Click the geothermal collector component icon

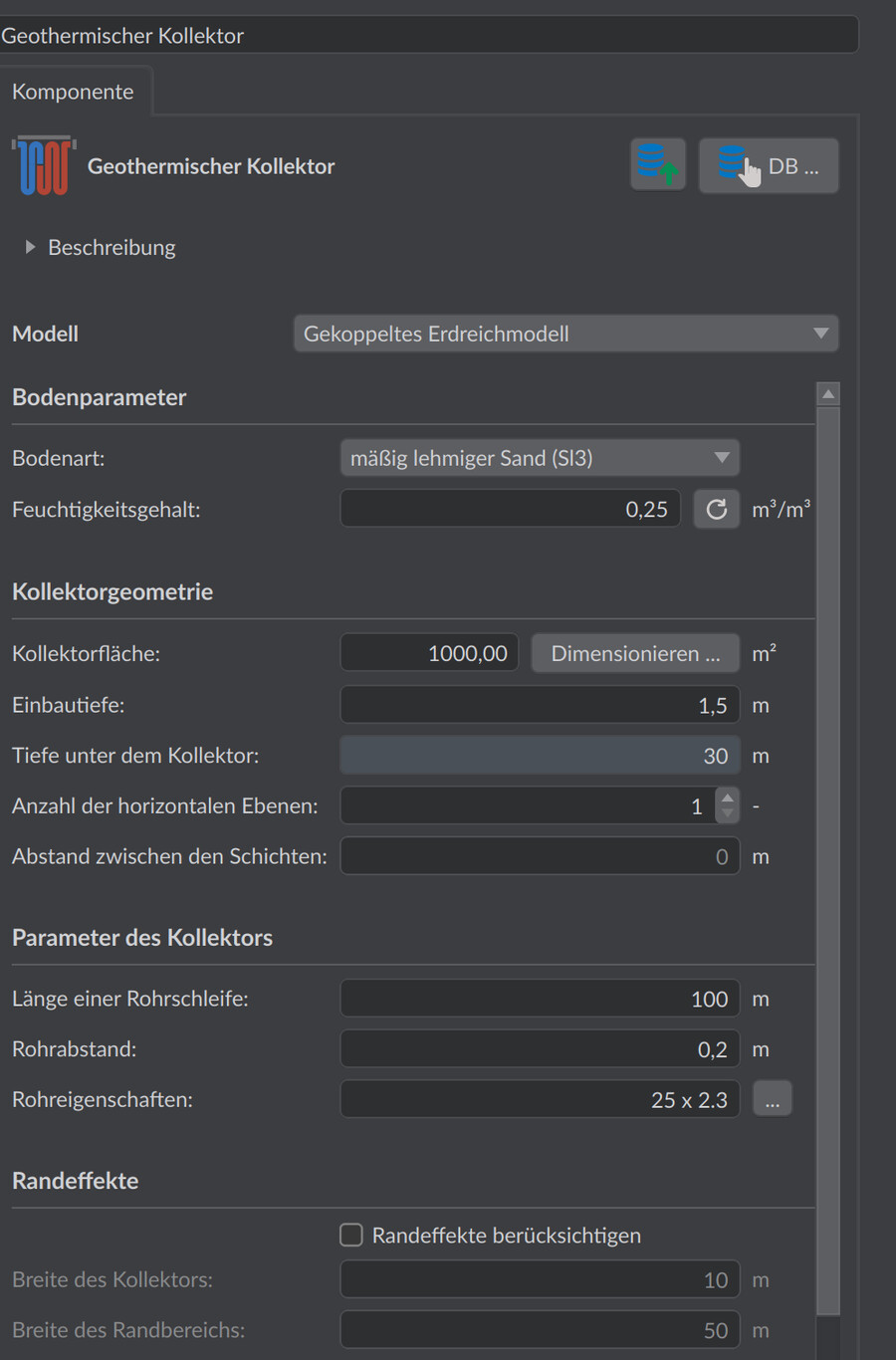click(44, 165)
